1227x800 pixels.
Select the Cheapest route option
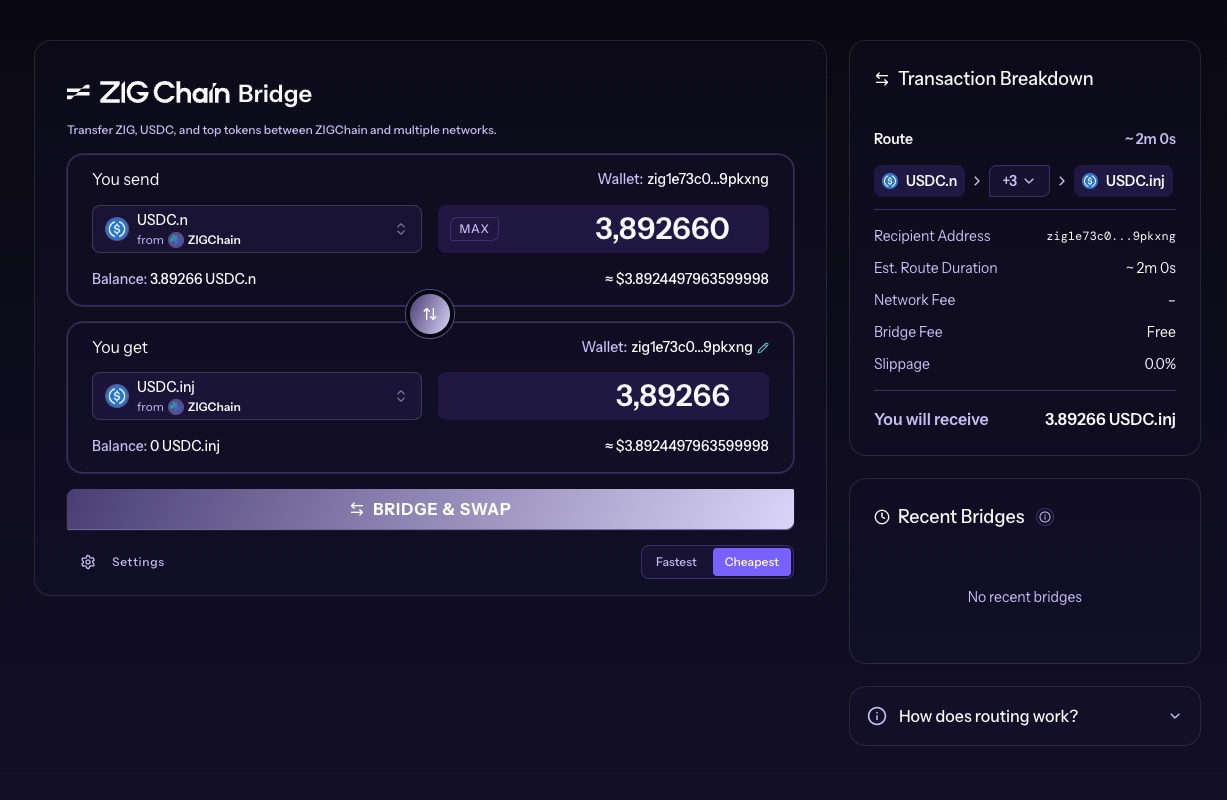click(752, 562)
